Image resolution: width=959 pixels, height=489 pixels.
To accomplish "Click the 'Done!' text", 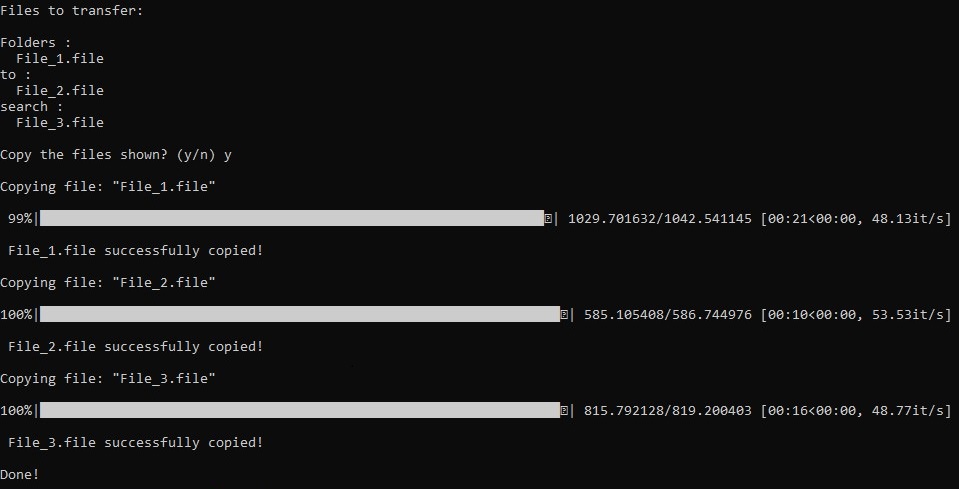I will pyautogui.click(x=20, y=474).
